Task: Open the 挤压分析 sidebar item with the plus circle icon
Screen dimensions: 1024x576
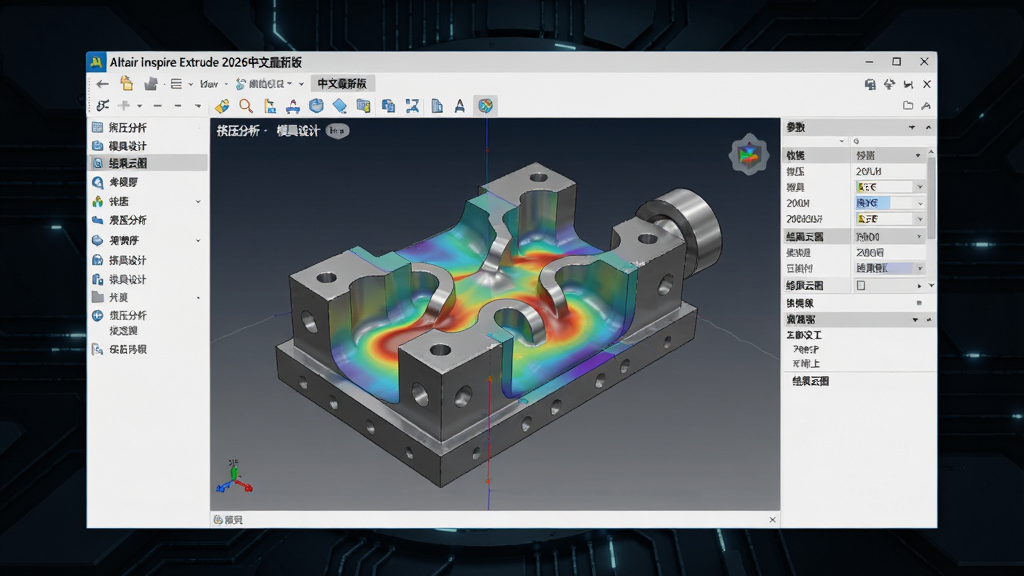Action: (148, 315)
